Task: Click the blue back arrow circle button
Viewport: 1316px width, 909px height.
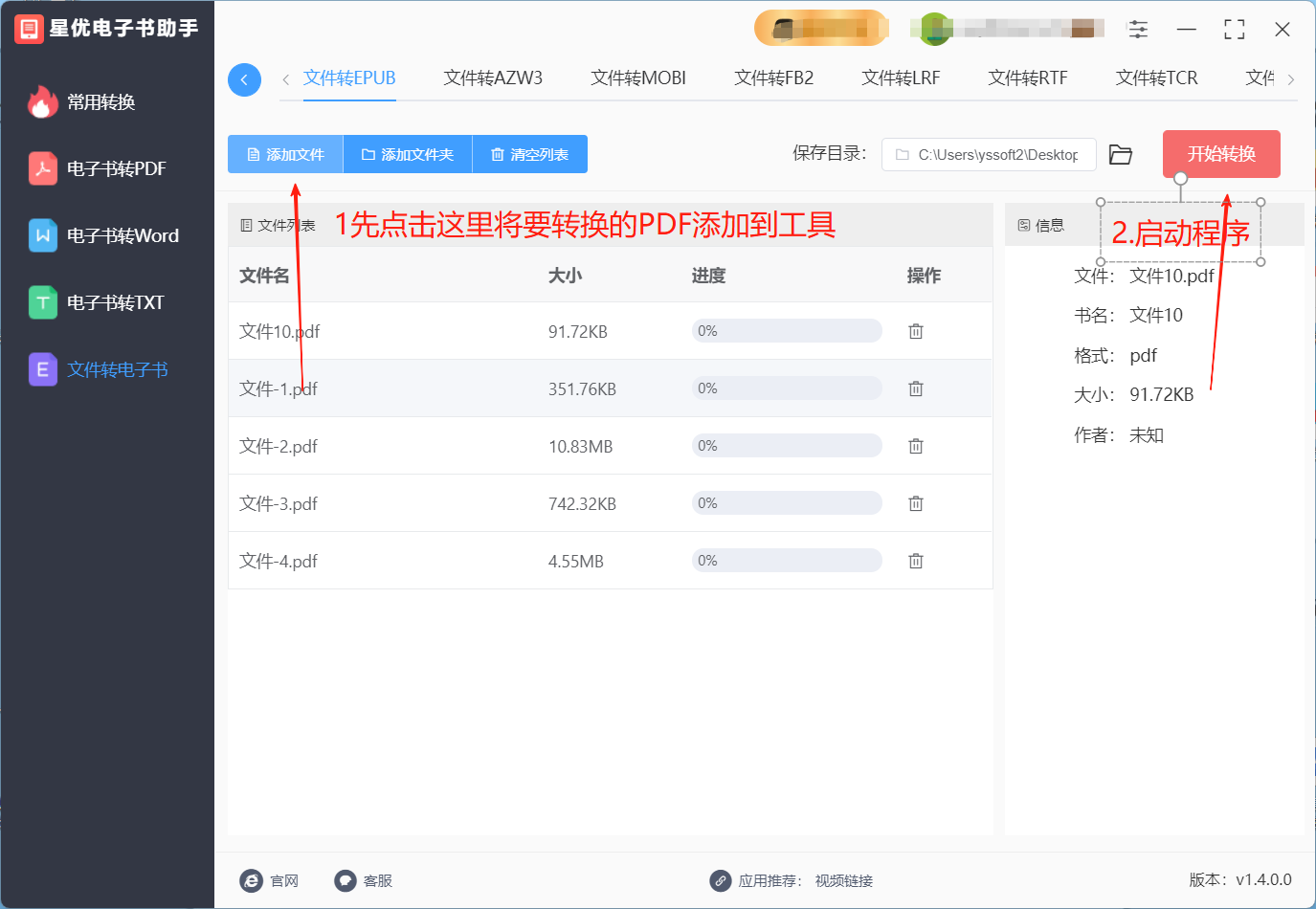Action: coord(244,79)
